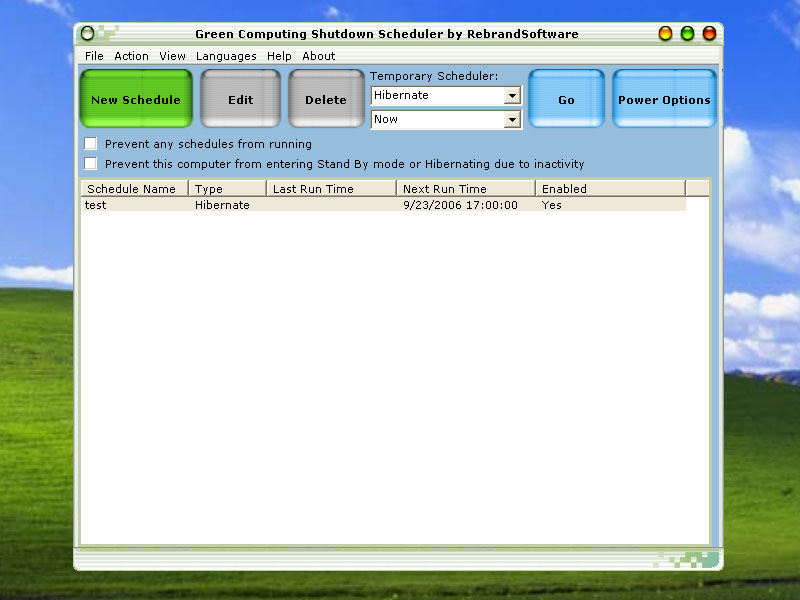The image size is (800, 600).
Task: Click the Schedule Name column header
Action: click(133, 188)
